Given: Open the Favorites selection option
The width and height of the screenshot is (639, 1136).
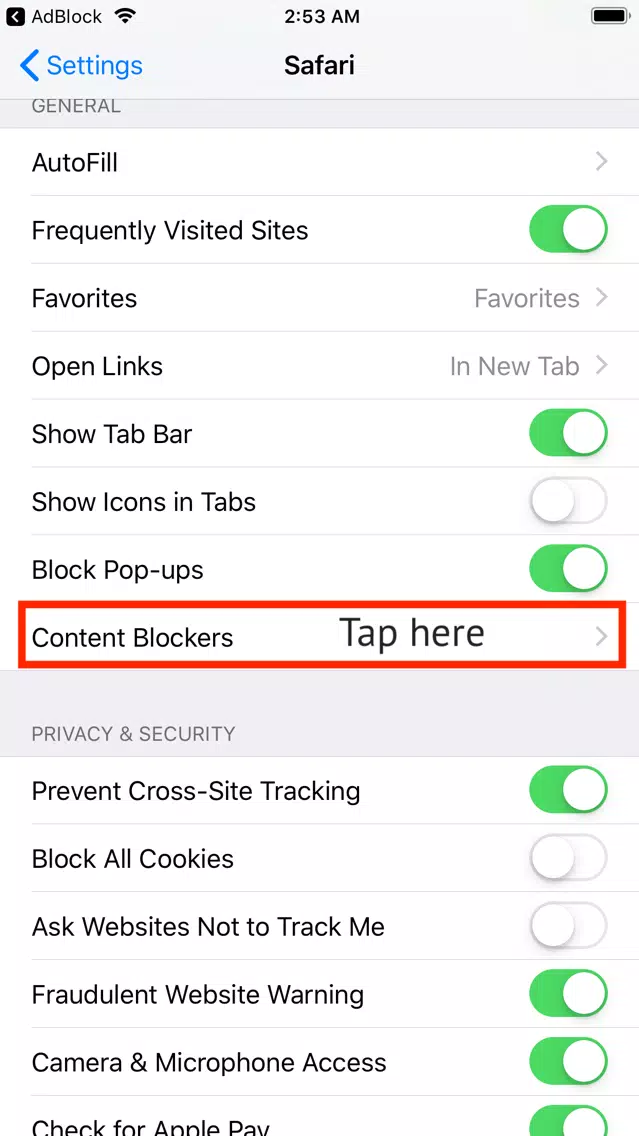Looking at the screenshot, I should [320, 298].
